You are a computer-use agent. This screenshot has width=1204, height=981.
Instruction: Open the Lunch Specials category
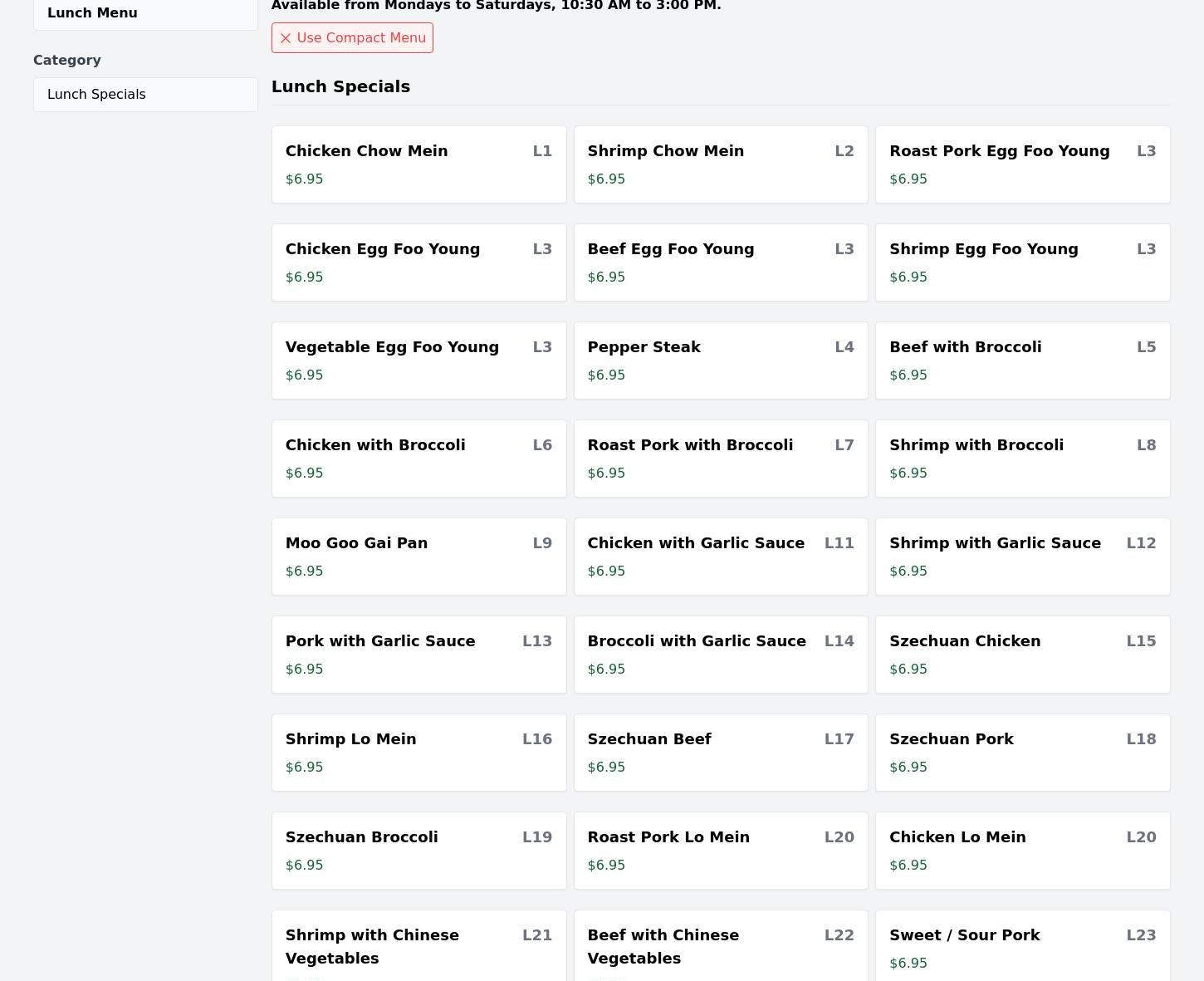(x=145, y=95)
